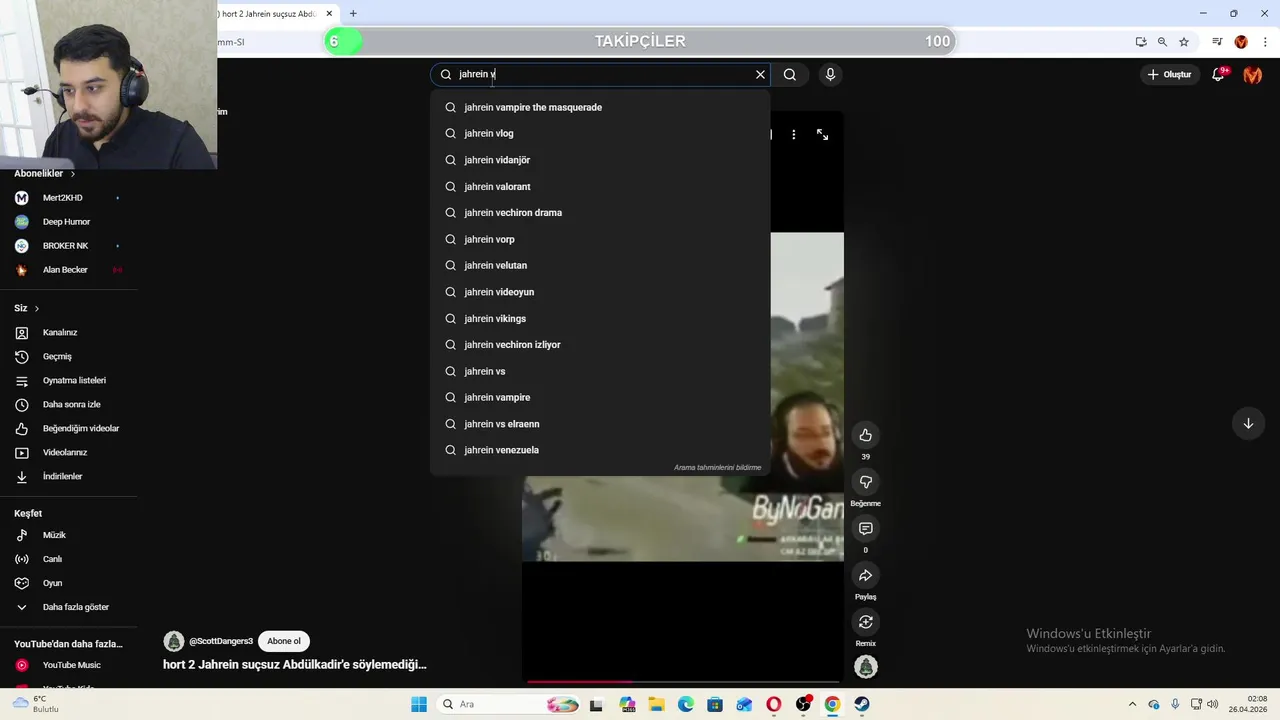
Task: Click inside the YouTube search field
Action: [600, 74]
